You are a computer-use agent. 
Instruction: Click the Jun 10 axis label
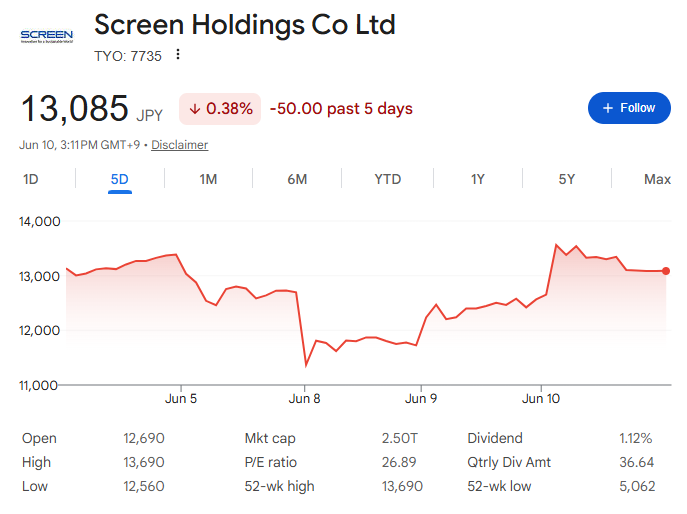pyautogui.click(x=541, y=399)
